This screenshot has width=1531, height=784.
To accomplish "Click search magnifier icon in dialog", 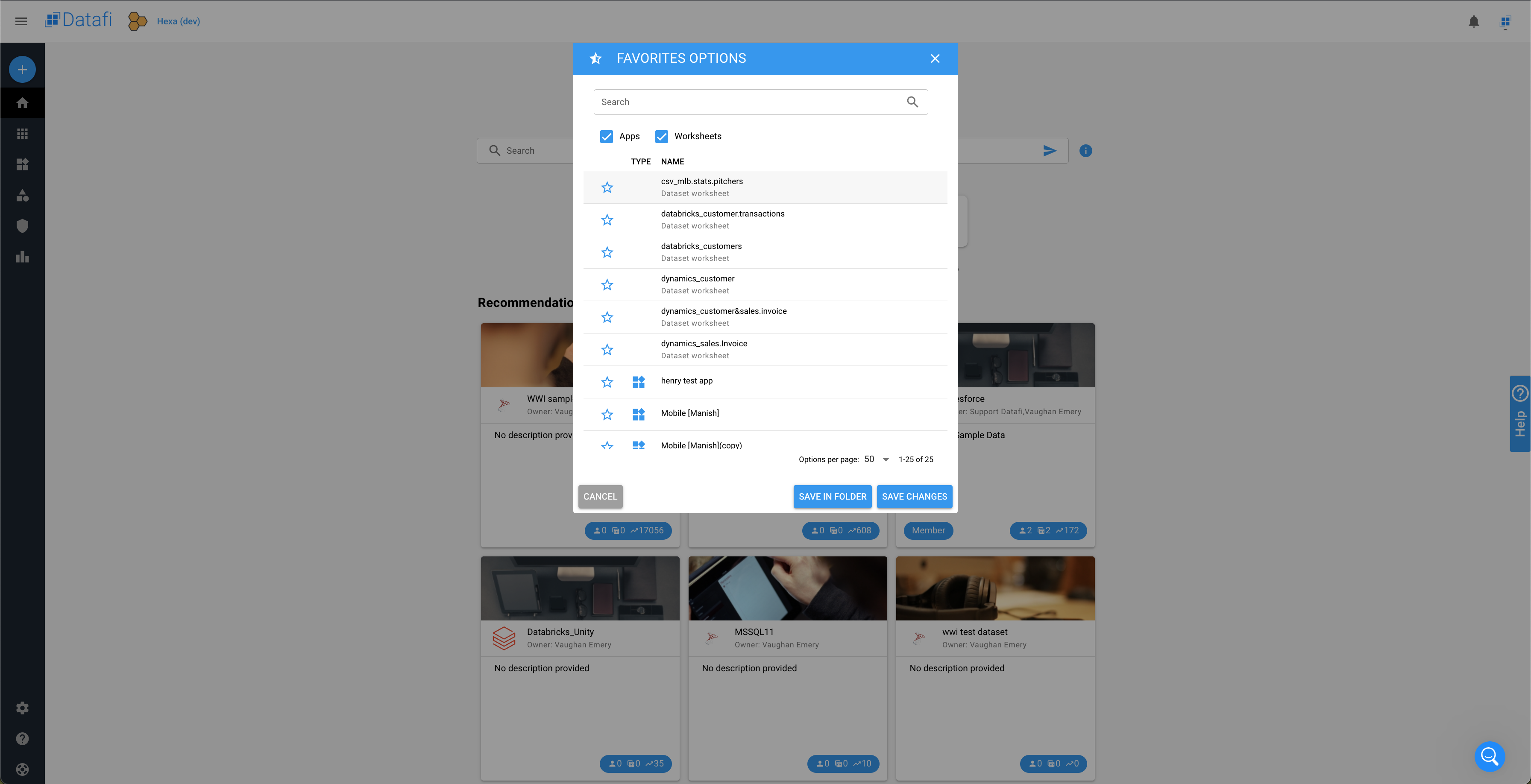I will tap(912, 102).
